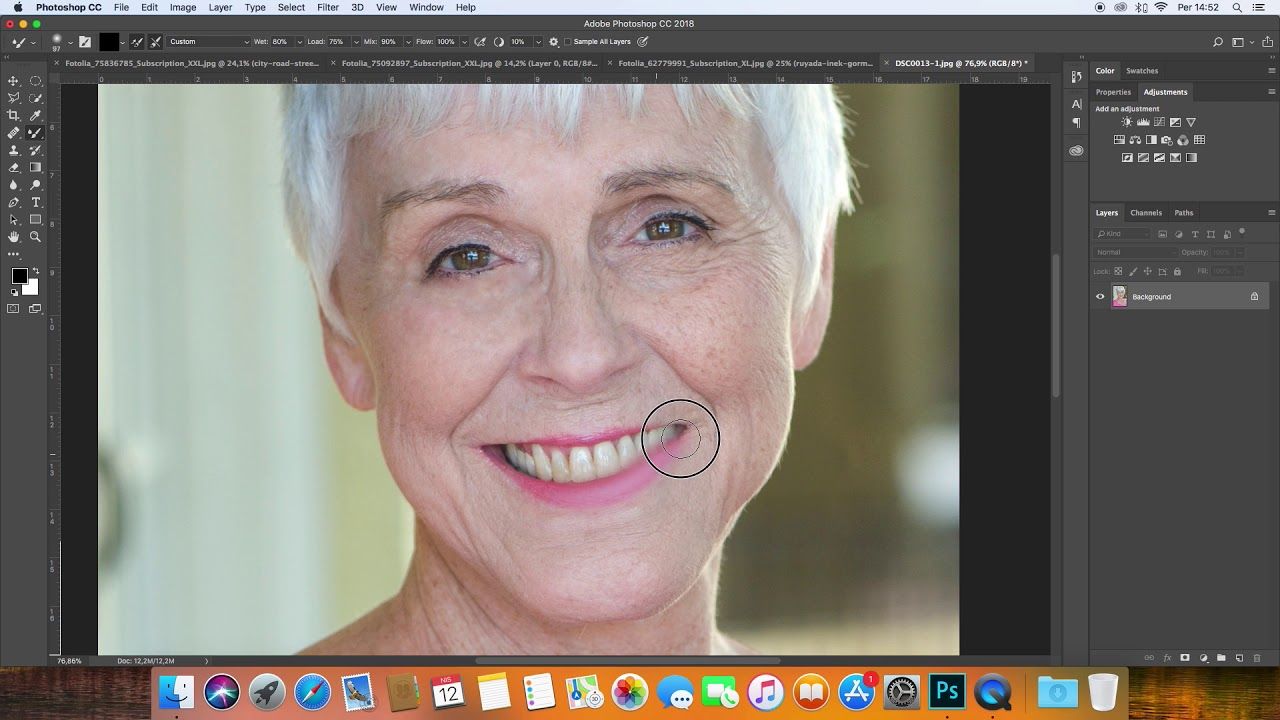Toggle Quick Mask mode
This screenshot has width=1280, height=720.
[x=14, y=309]
